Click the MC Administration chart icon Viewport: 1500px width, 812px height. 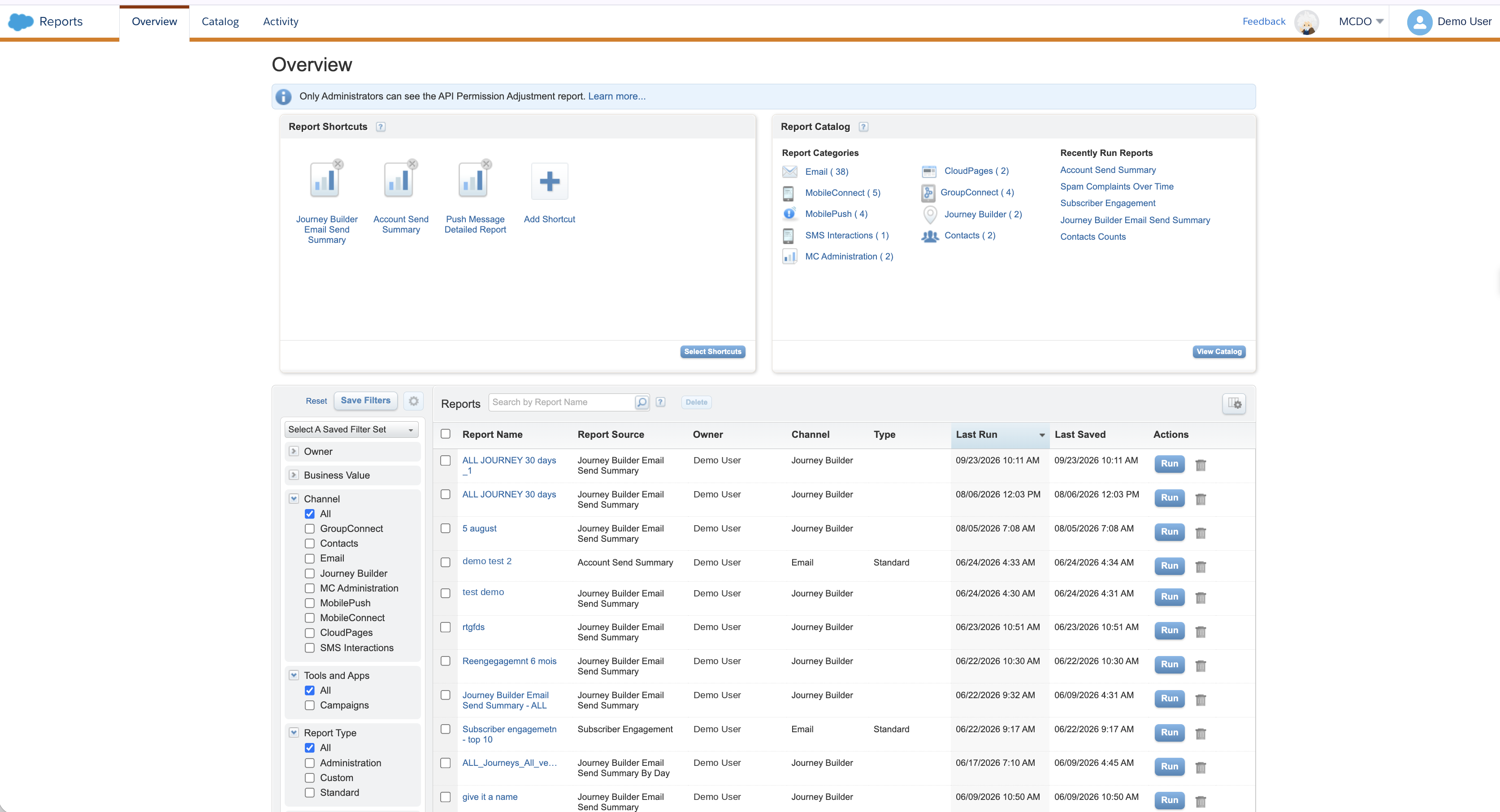coord(789,257)
